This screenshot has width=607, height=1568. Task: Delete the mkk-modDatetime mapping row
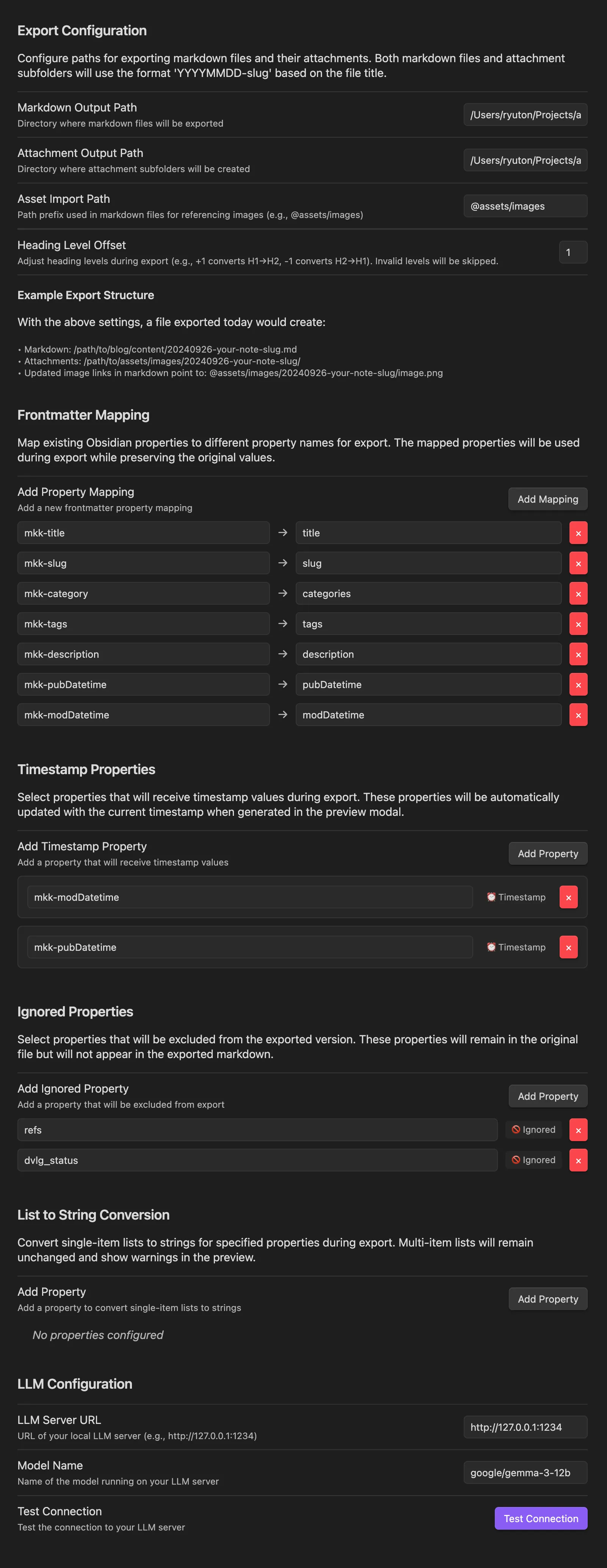point(578,715)
